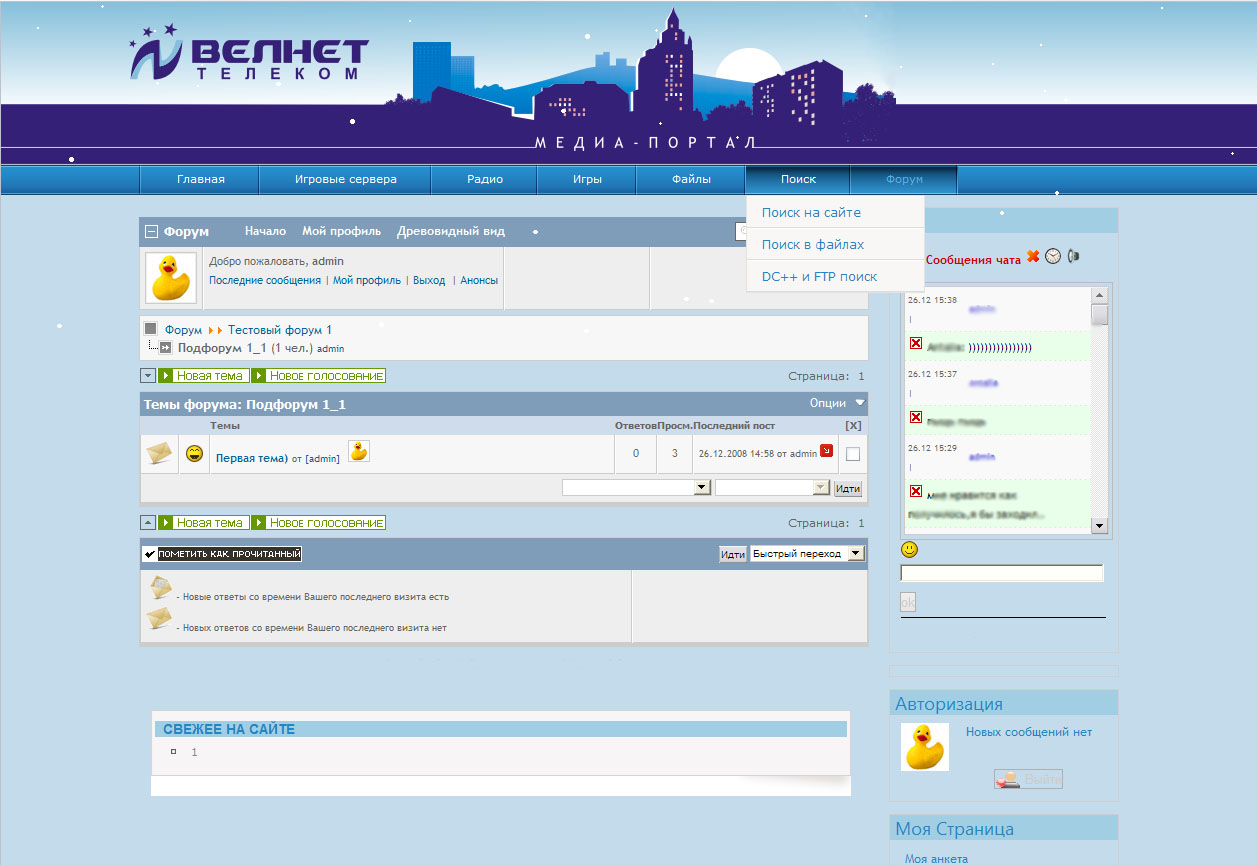The height and width of the screenshot is (865, 1257).
Task: Open the Быстрый переход dropdown
Action: (806, 552)
